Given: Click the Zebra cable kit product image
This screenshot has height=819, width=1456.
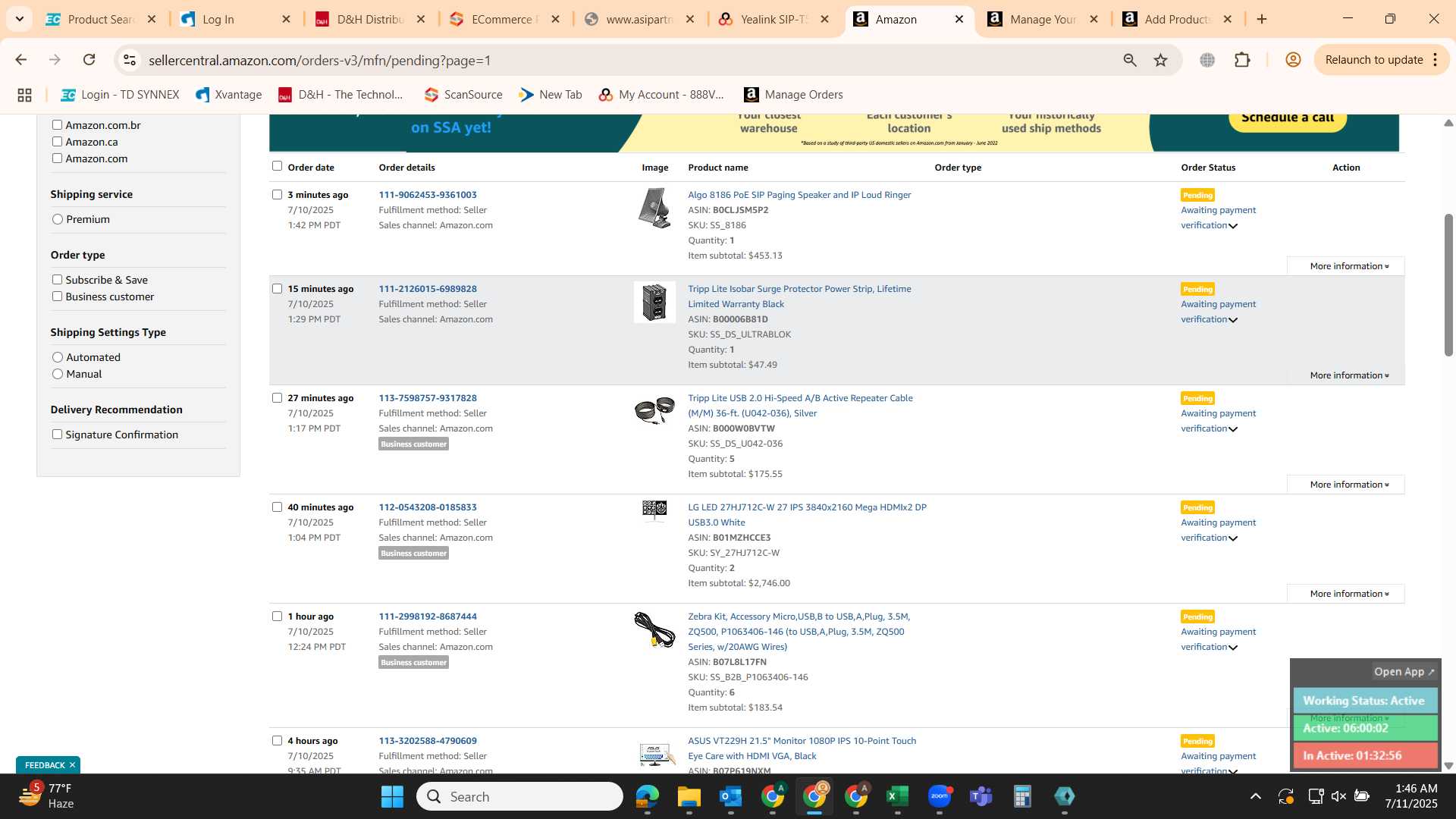Looking at the screenshot, I should [654, 629].
